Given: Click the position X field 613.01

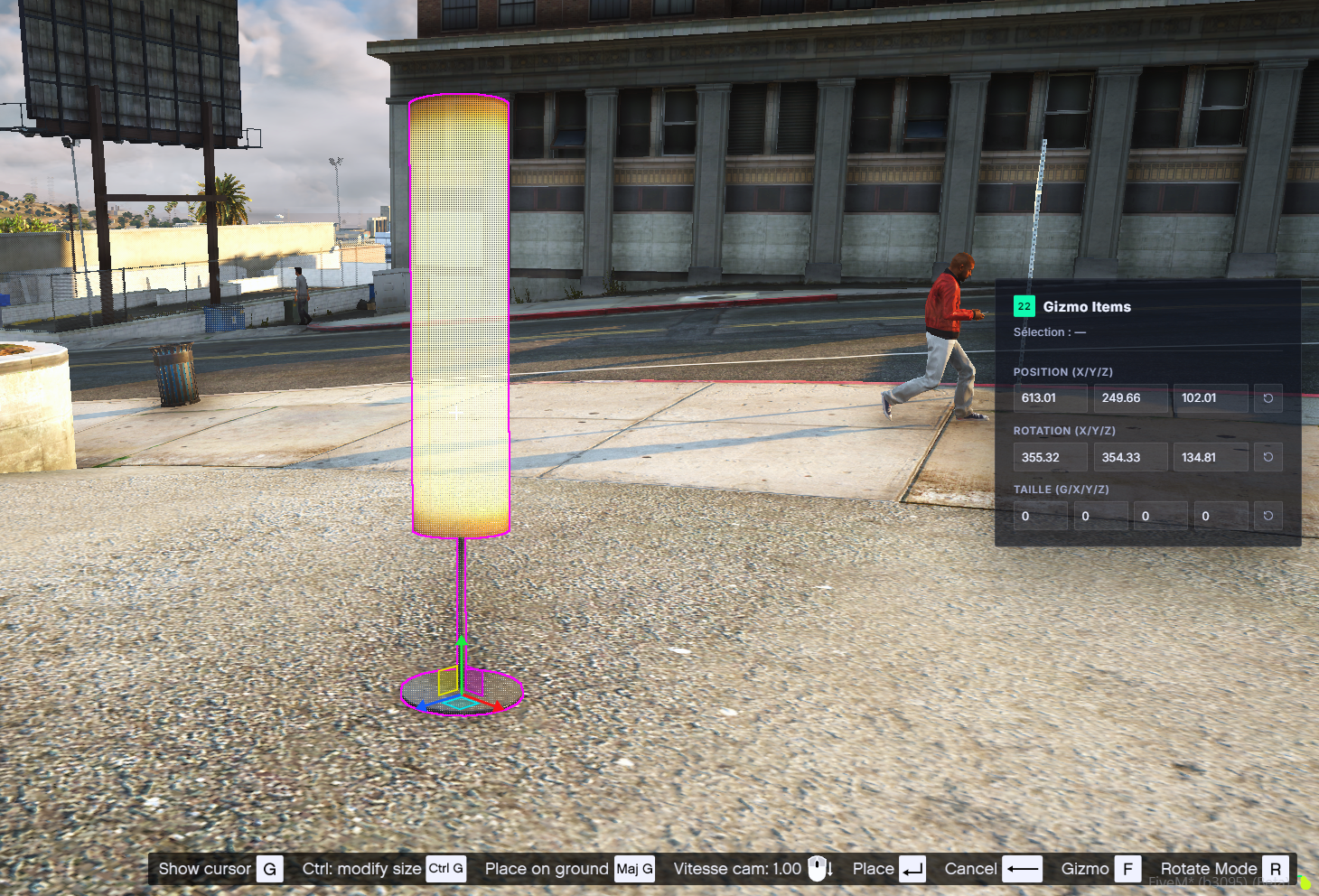Looking at the screenshot, I should click(1051, 398).
